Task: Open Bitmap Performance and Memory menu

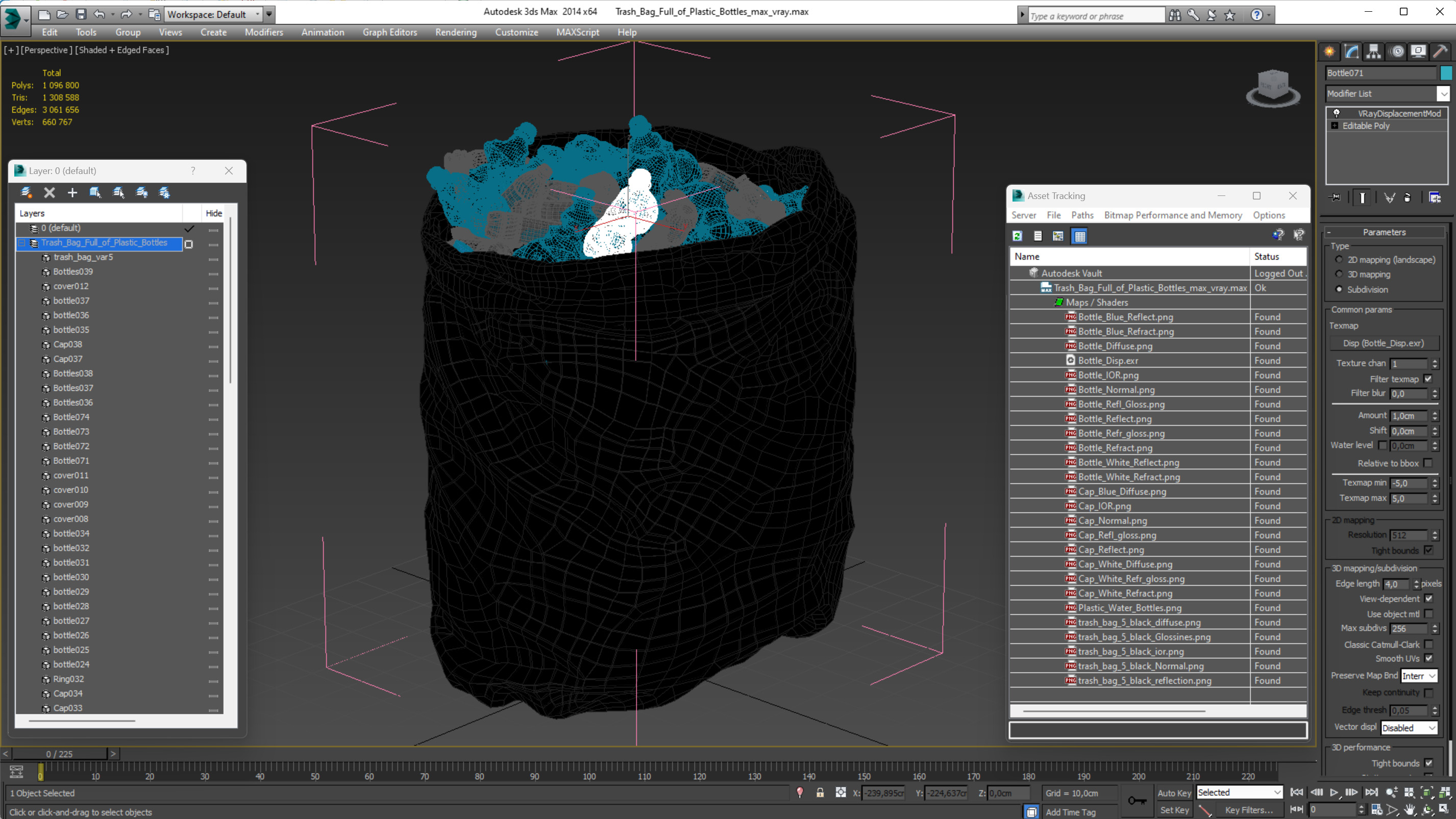Action: 1173,215
